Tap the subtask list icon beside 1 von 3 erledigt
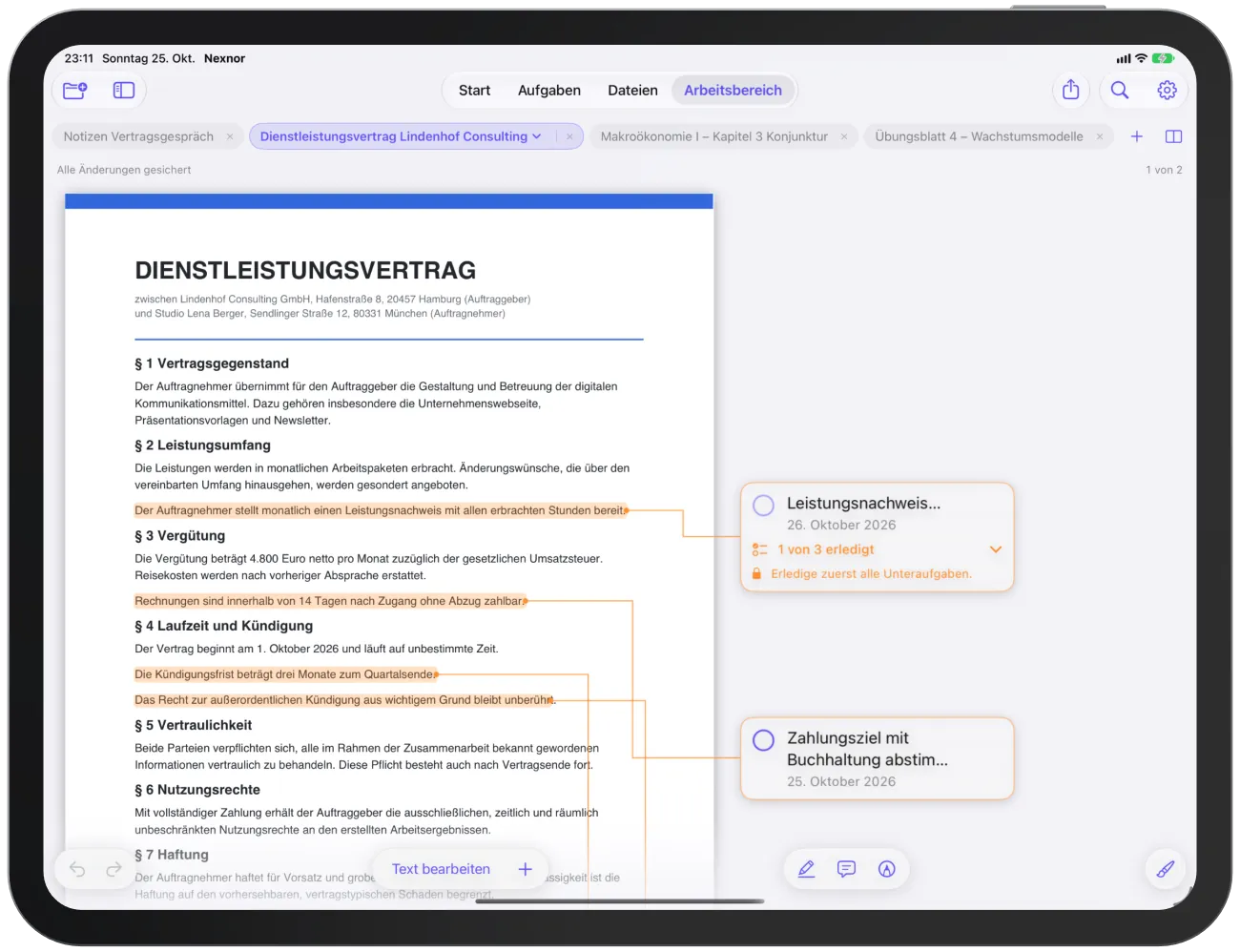The height and width of the screenshot is (952, 1240). point(759,549)
